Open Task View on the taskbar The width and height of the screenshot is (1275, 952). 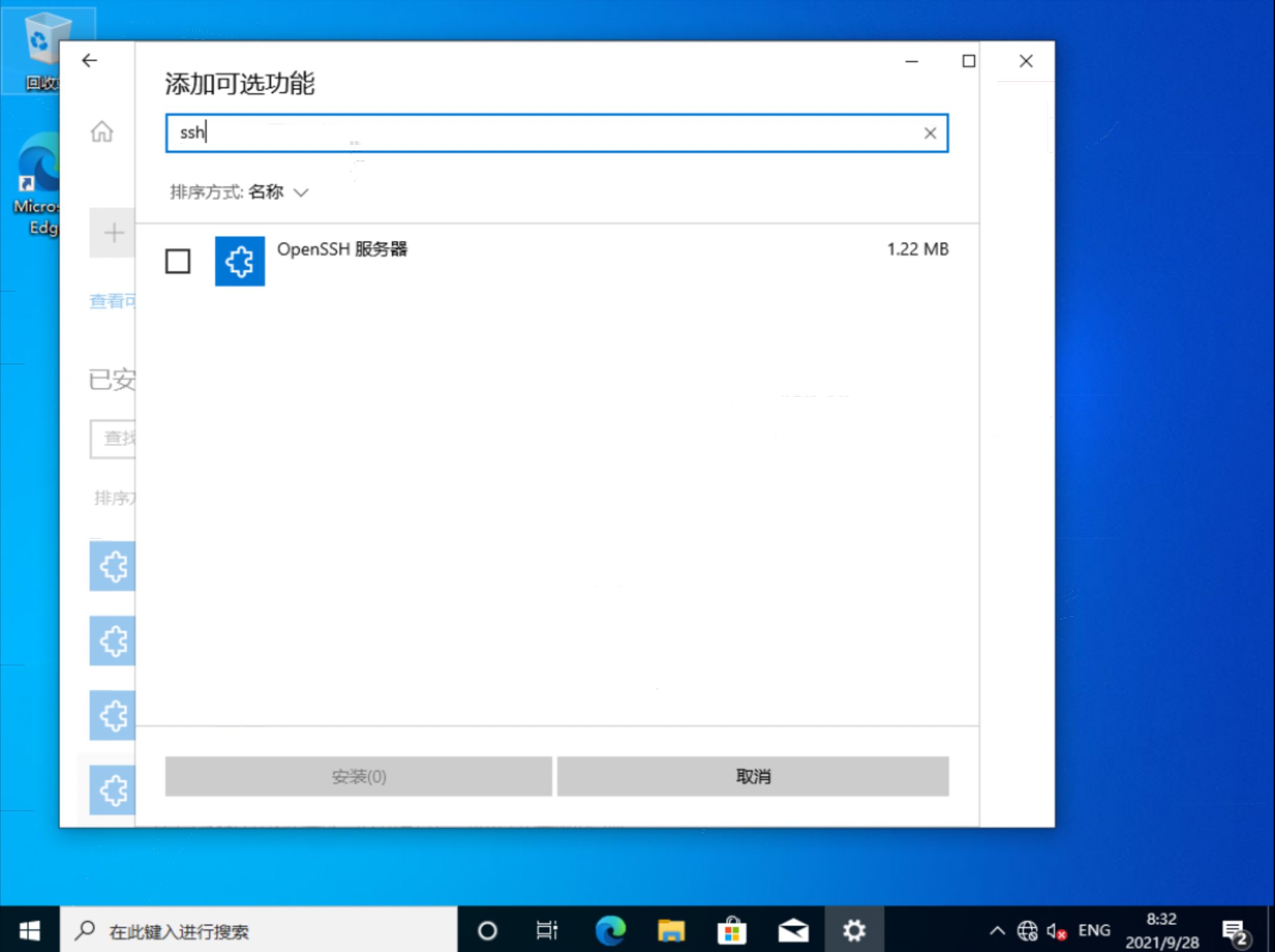click(546, 930)
